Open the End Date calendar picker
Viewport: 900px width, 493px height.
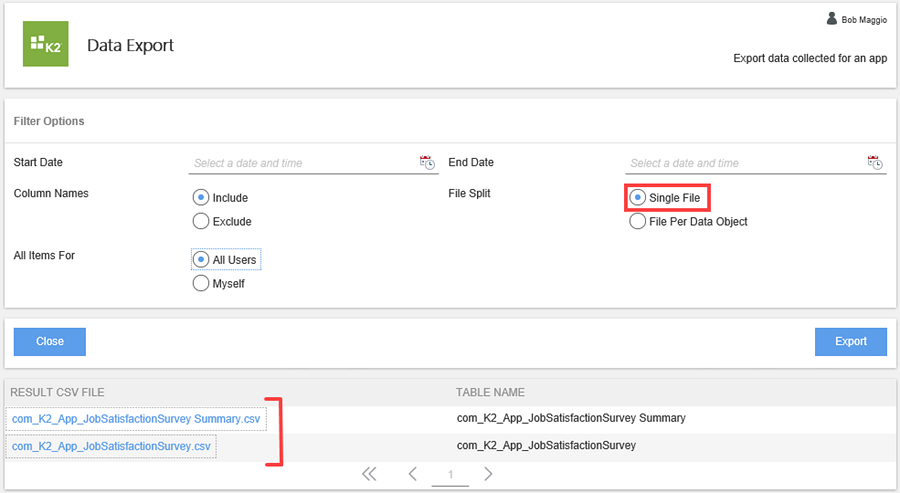(875, 162)
